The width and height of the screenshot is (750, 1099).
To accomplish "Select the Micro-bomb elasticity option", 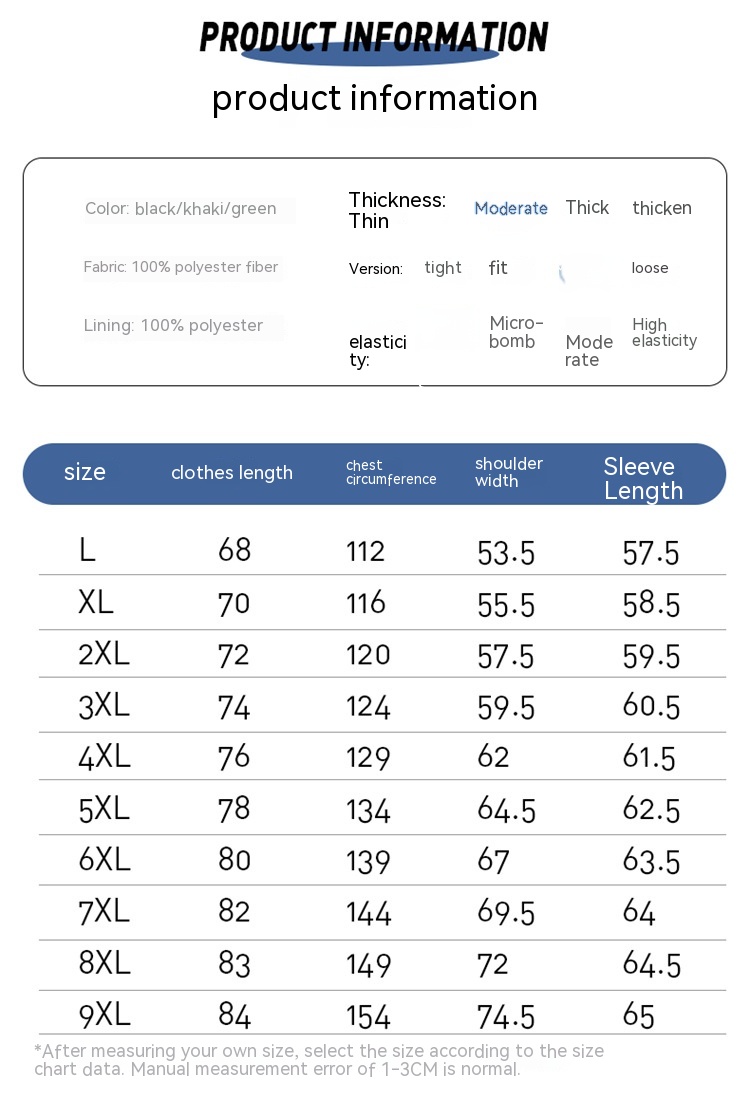I will [516, 332].
